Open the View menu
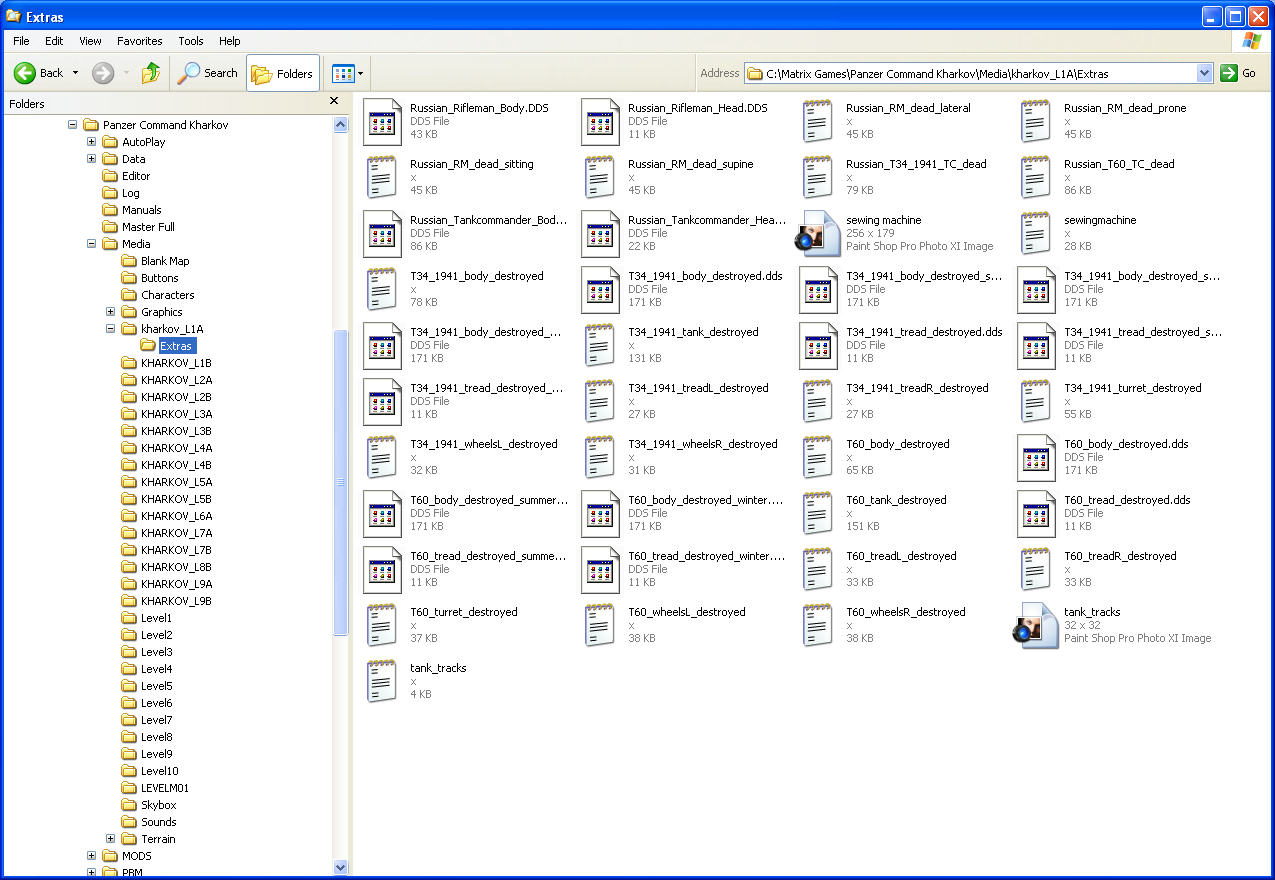 pyautogui.click(x=90, y=41)
